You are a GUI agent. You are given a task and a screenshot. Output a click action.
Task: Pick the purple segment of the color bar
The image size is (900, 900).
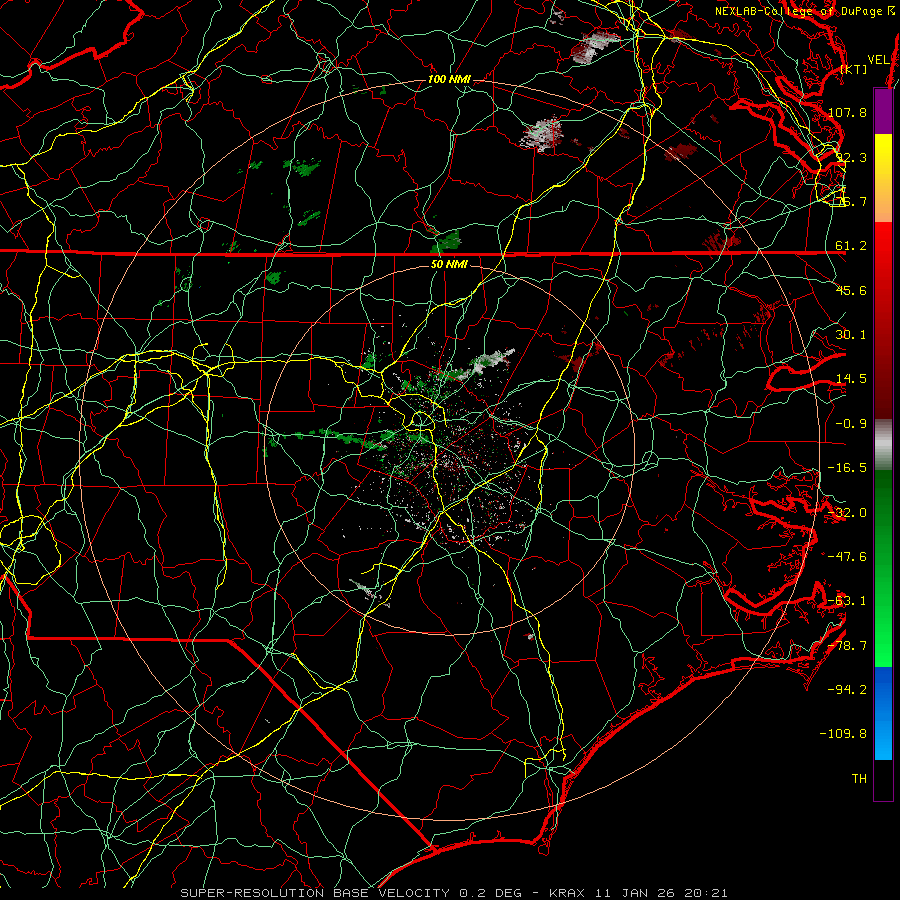coord(883,111)
